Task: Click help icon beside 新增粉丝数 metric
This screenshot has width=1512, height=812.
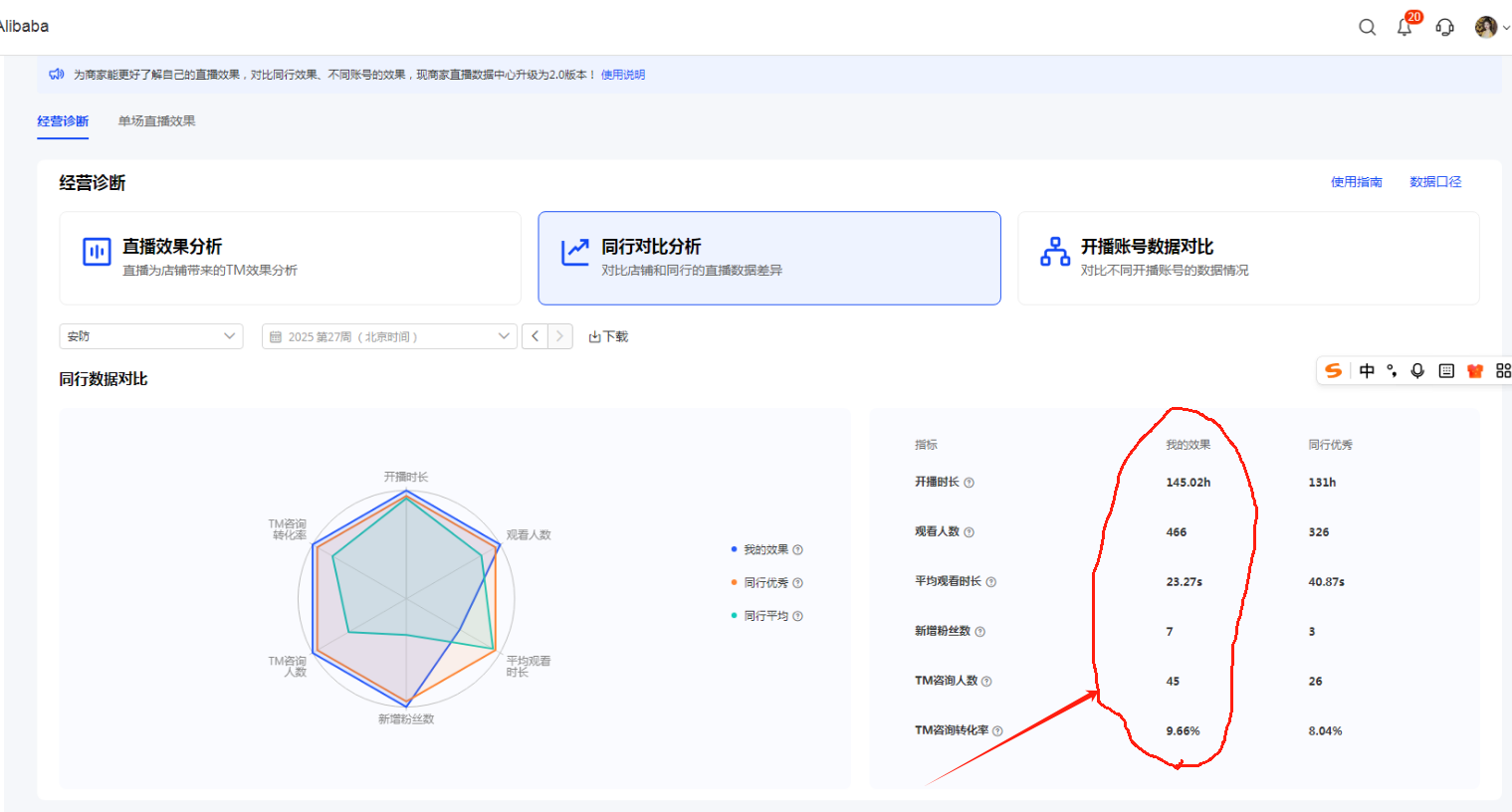Action: click(x=980, y=632)
